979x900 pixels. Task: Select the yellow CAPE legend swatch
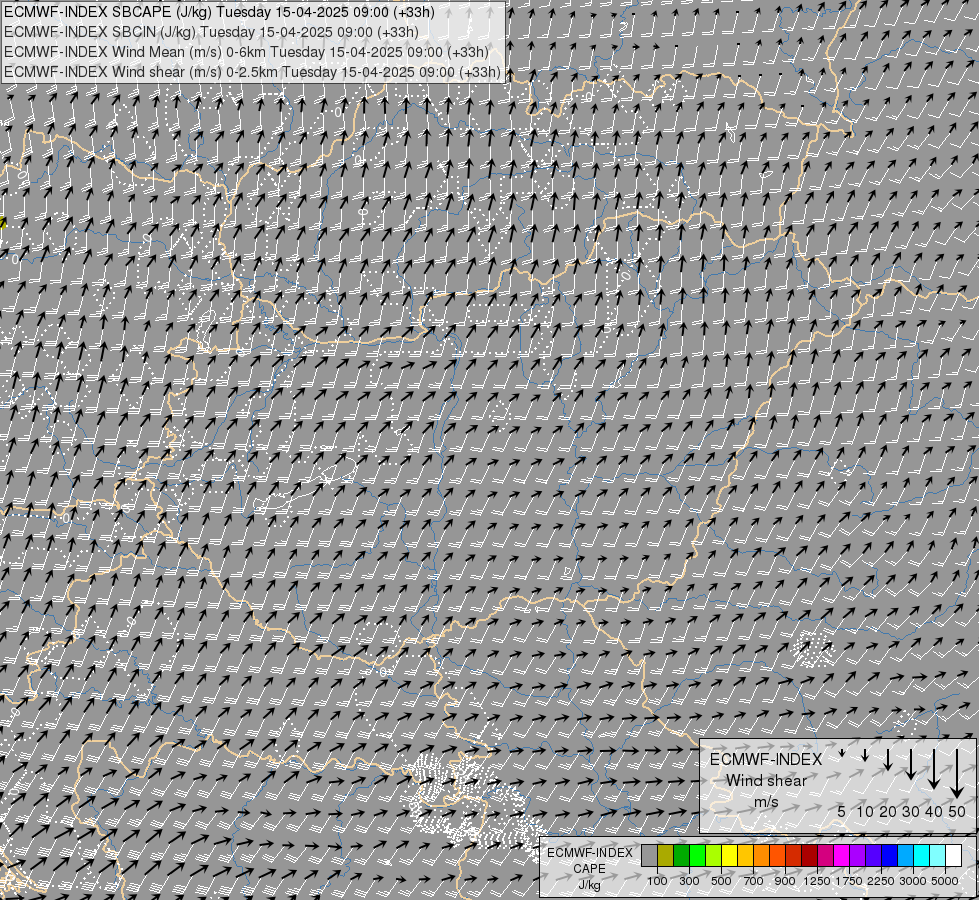[729, 855]
